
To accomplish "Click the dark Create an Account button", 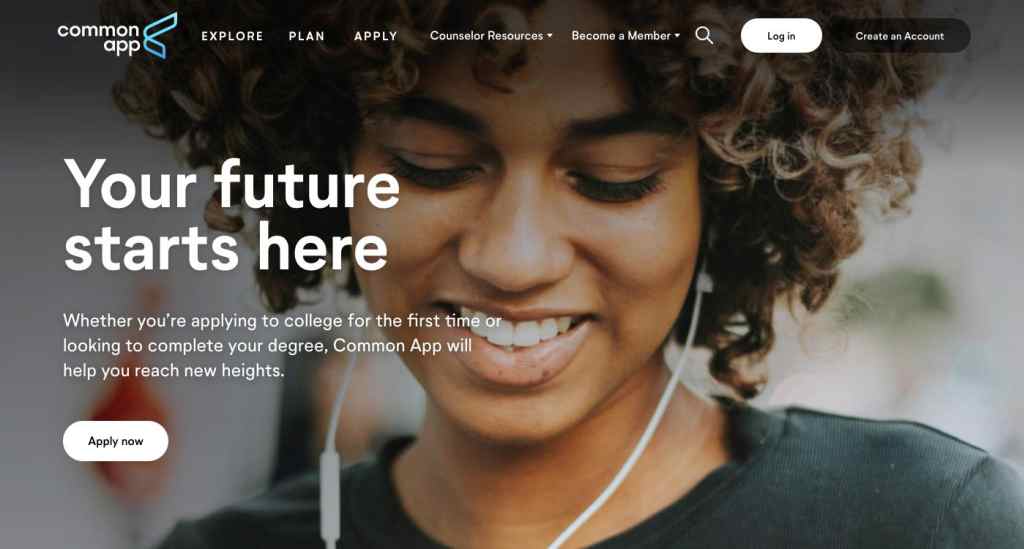I will tap(899, 36).
